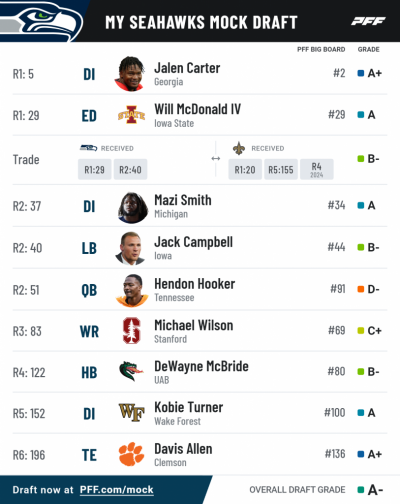The image size is (400, 504).
Task: Click the Mazi Smith player name
Action: tap(183, 200)
